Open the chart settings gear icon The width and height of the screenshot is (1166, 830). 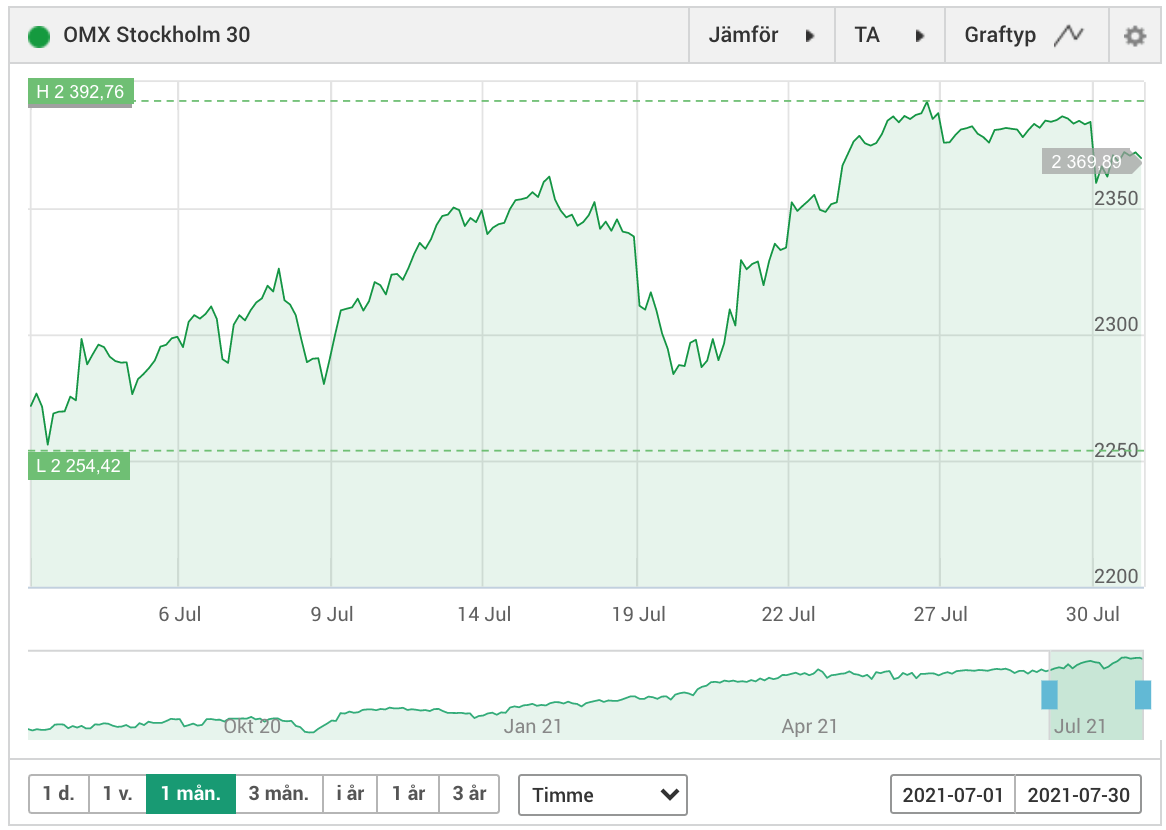click(x=1134, y=35)
